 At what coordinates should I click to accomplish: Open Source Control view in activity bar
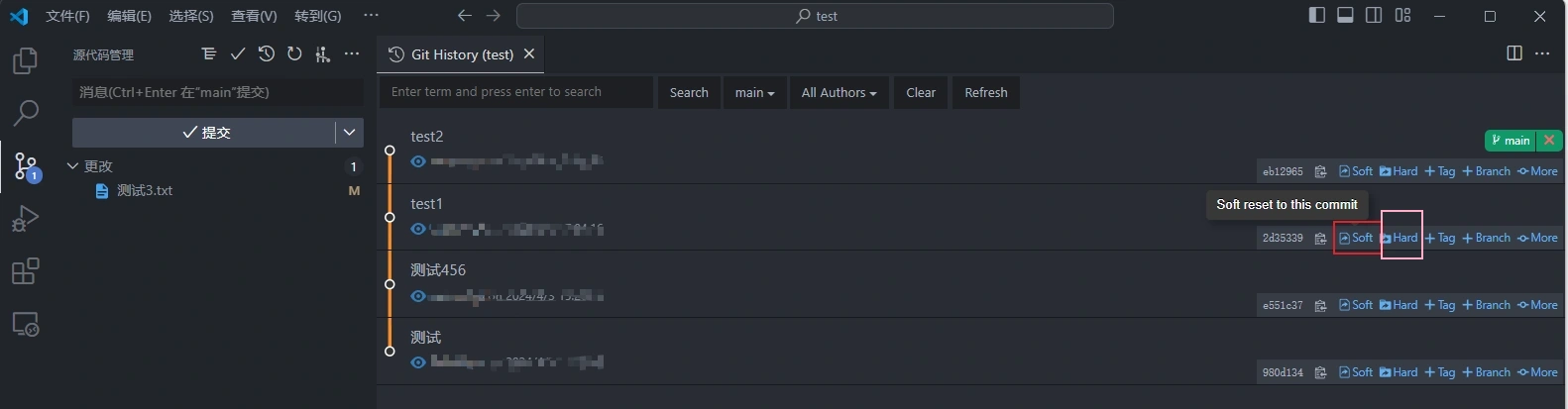pos(25,165)
